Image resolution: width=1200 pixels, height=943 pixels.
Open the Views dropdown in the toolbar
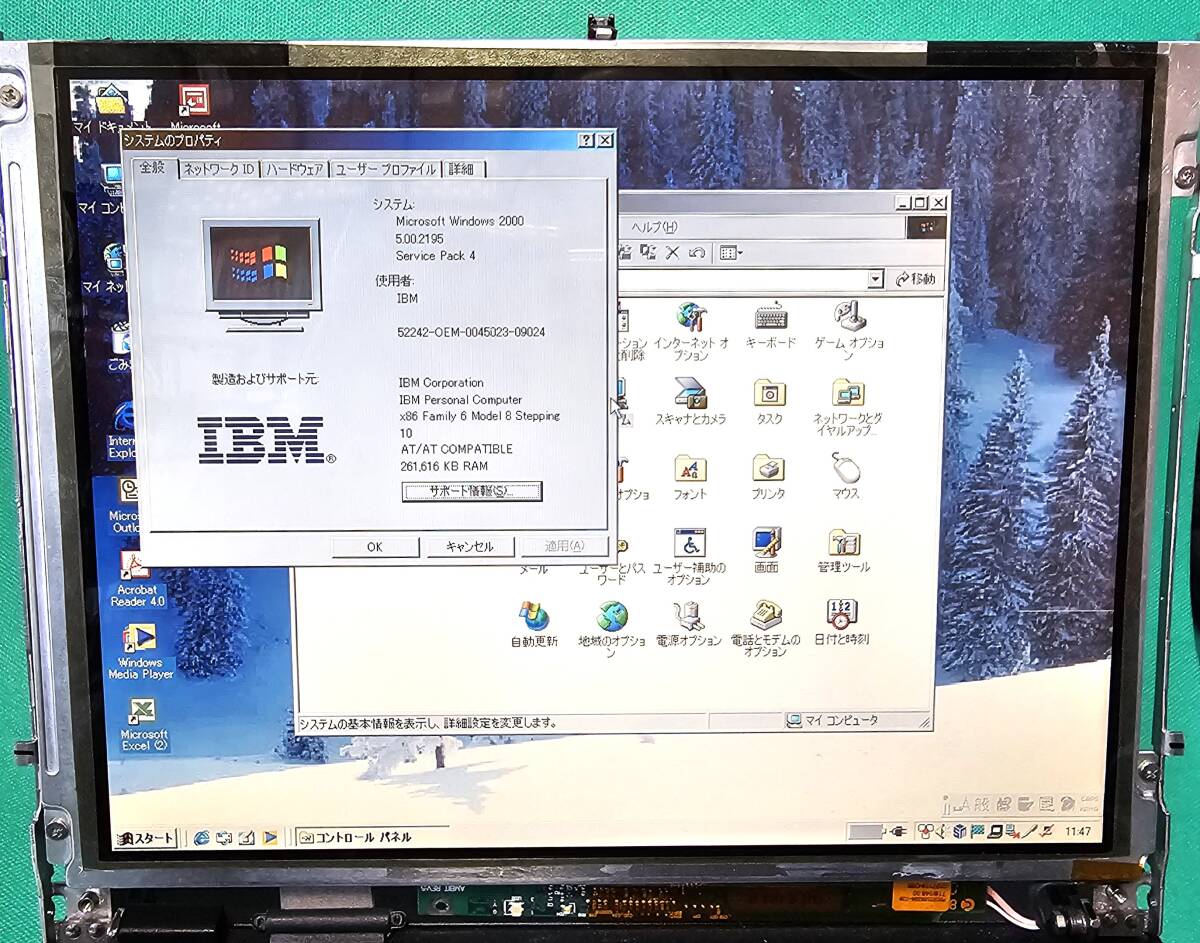(x=731, y=253)
